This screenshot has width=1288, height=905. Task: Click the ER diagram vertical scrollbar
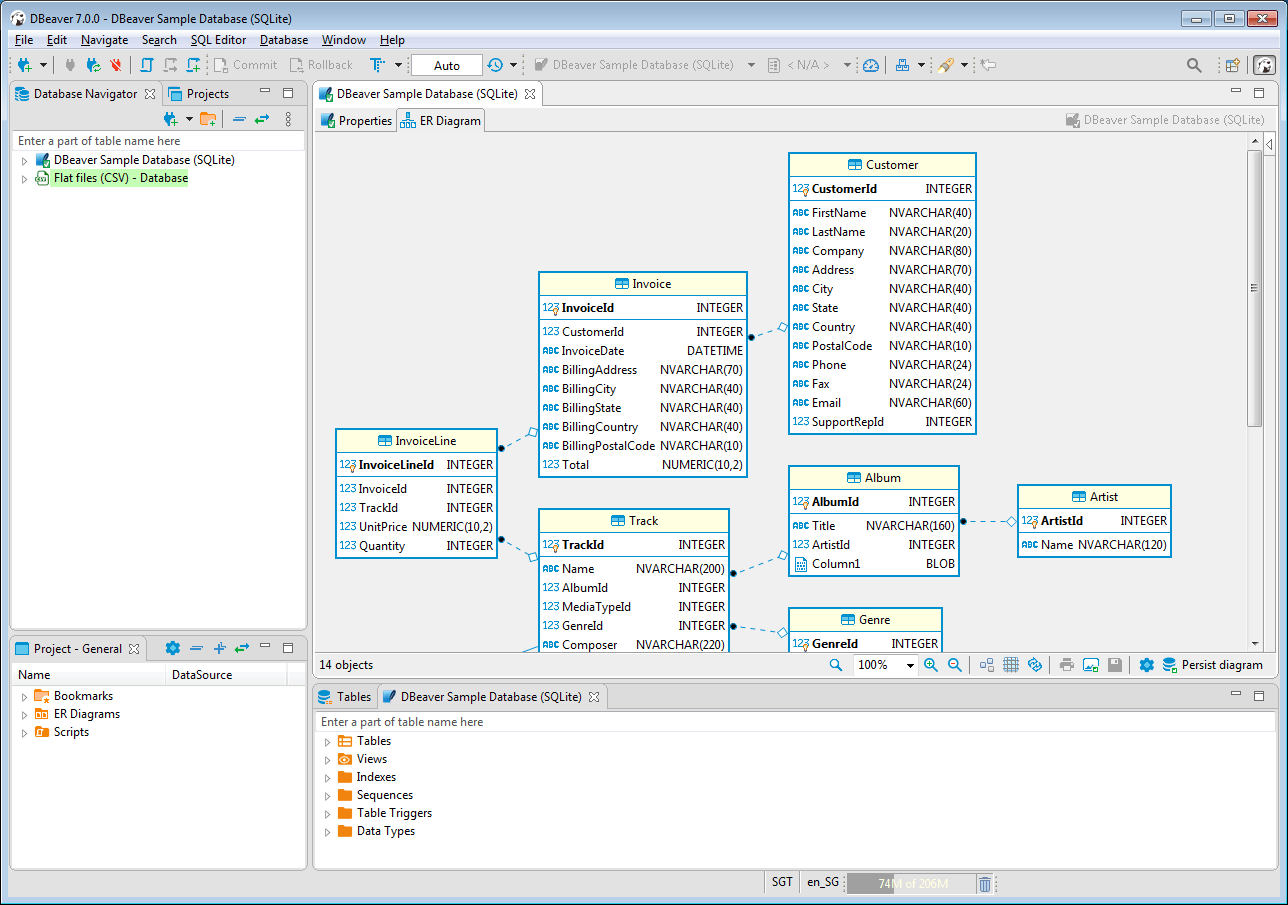[x=1255, y=290]
